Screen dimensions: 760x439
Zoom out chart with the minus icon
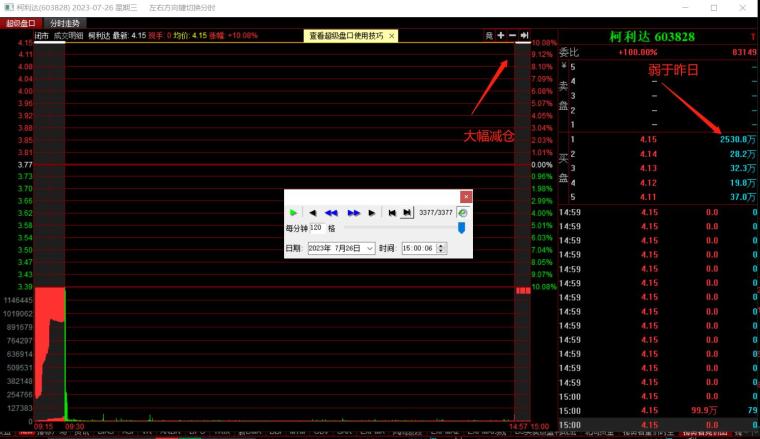click(512, 35)
